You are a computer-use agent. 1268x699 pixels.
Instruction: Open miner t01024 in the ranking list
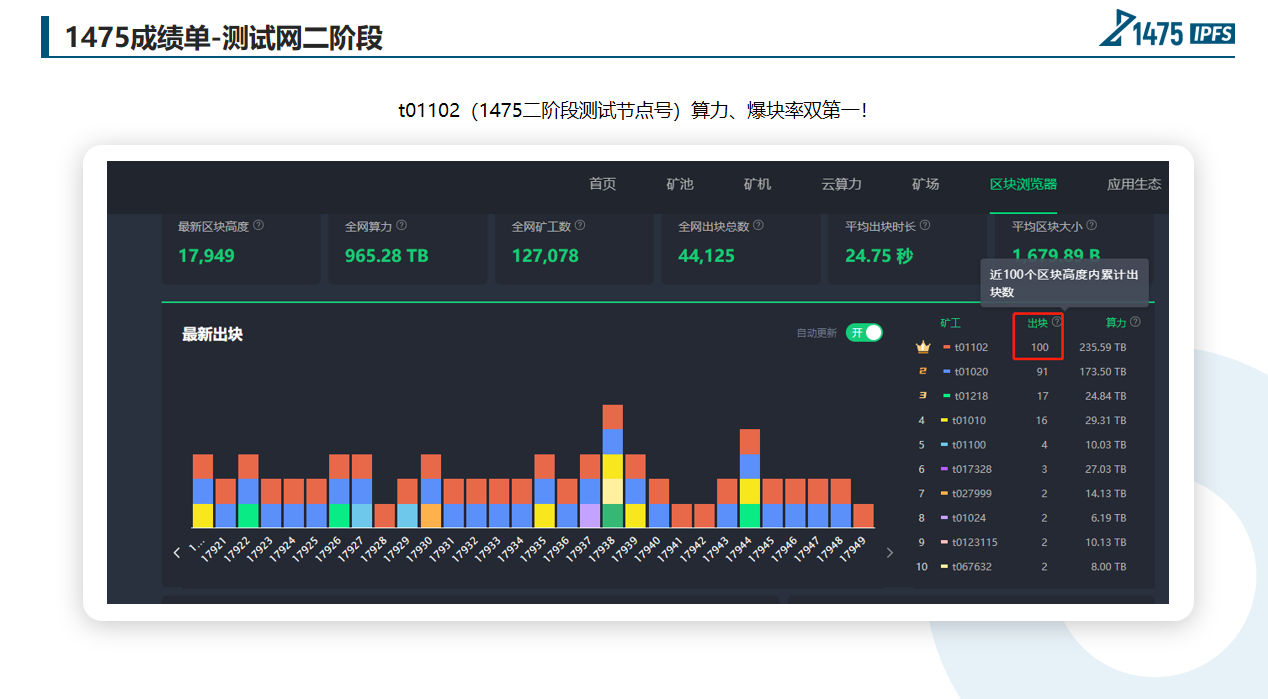click(969, 518)
